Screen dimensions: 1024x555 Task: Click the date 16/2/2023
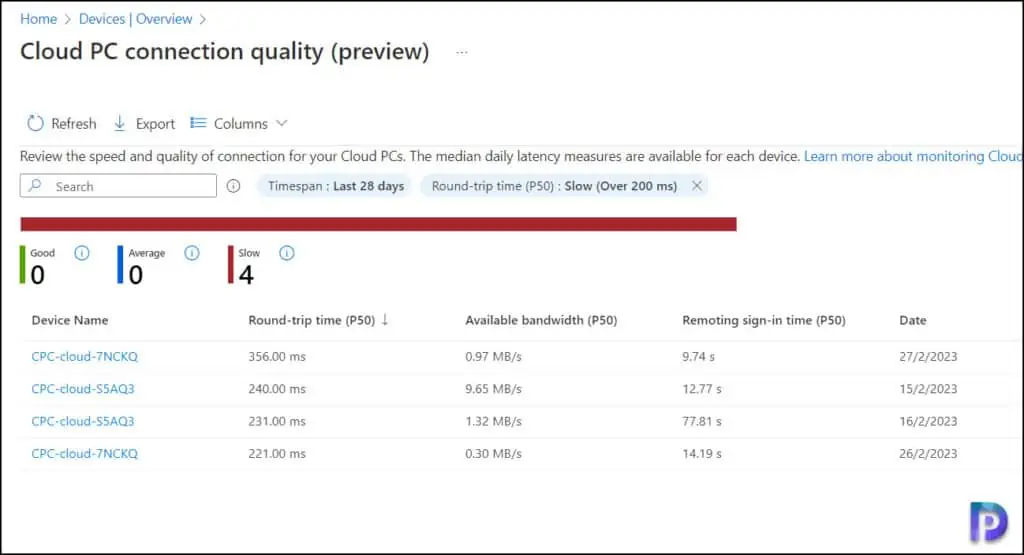point(928,421)
